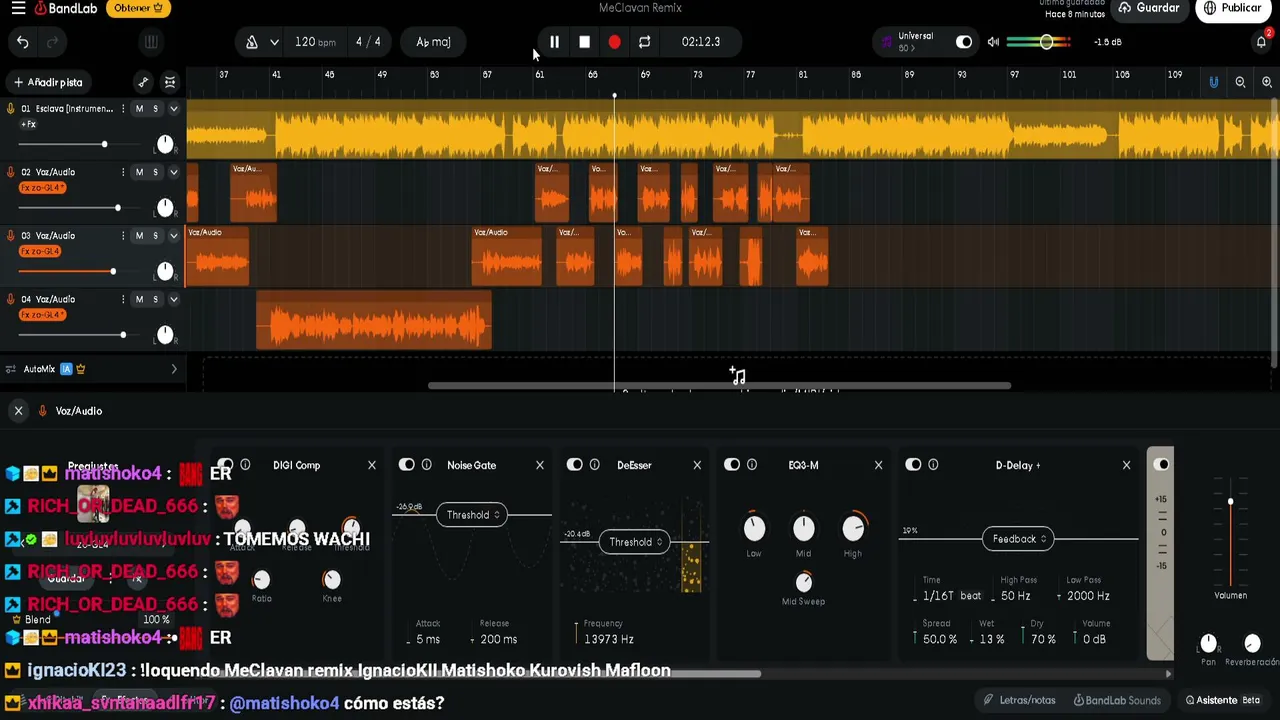Screen dimensions: 1280x720
Task: Add effects with +Fx on track 01
Action: (28, 124)
